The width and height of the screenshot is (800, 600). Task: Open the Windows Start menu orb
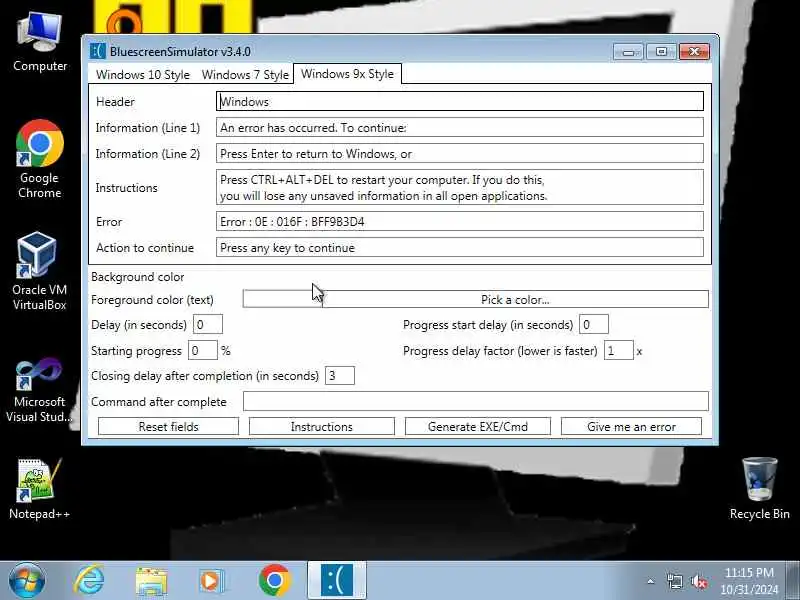point(27,581)
